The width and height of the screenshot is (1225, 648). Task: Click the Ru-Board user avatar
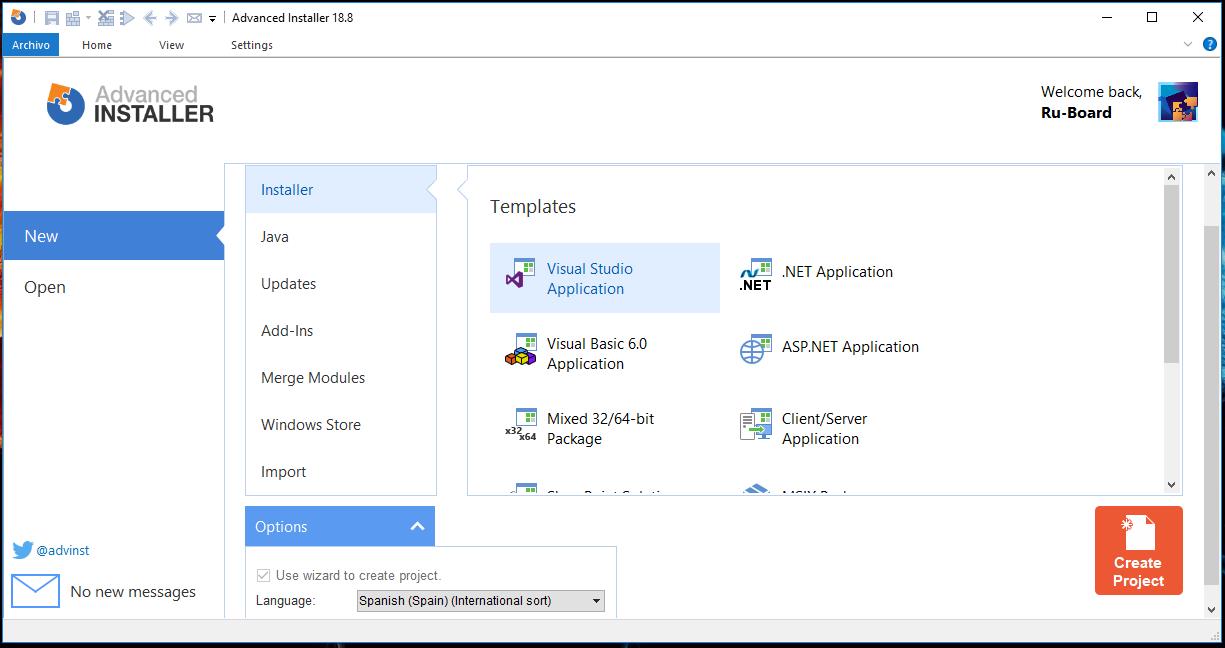(x=1178, y=102)
